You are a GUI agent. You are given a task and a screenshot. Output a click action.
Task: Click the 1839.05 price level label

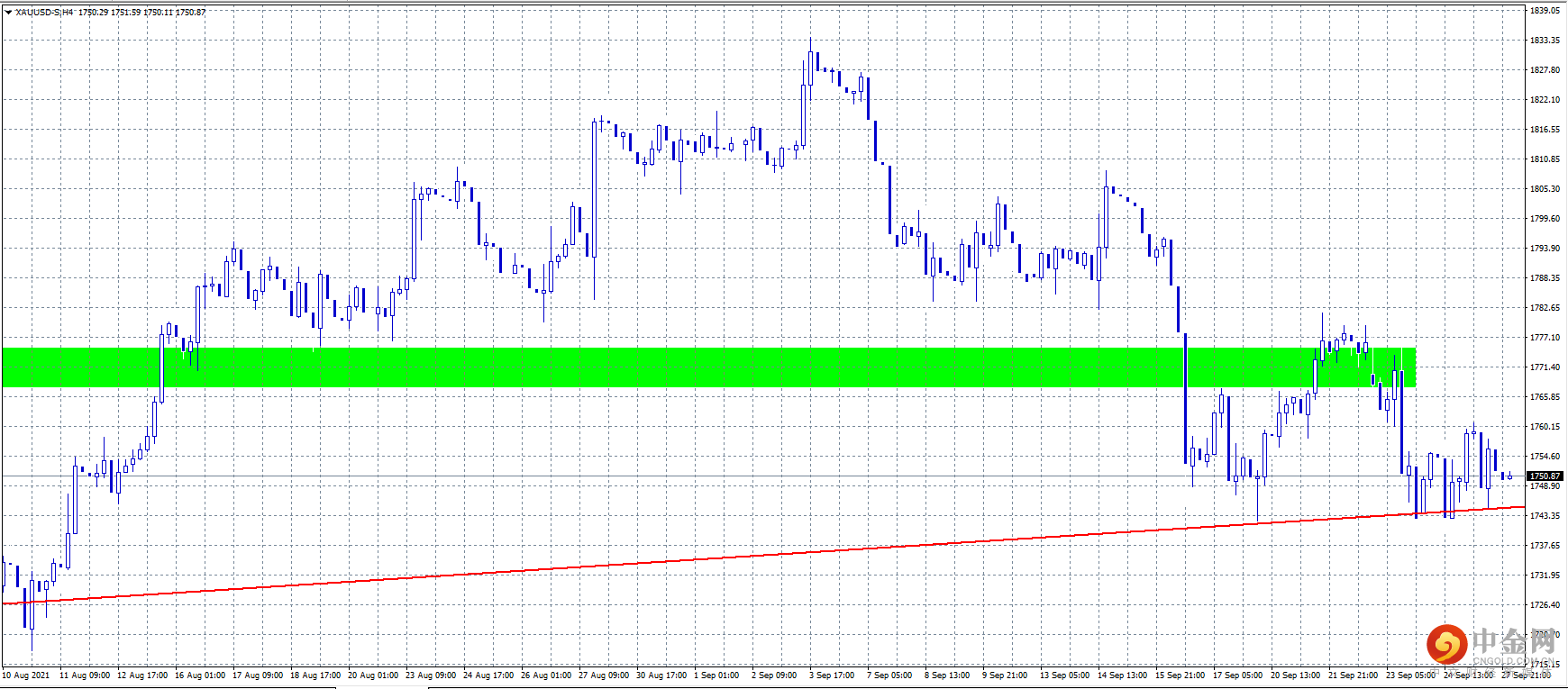(1545, 11)
